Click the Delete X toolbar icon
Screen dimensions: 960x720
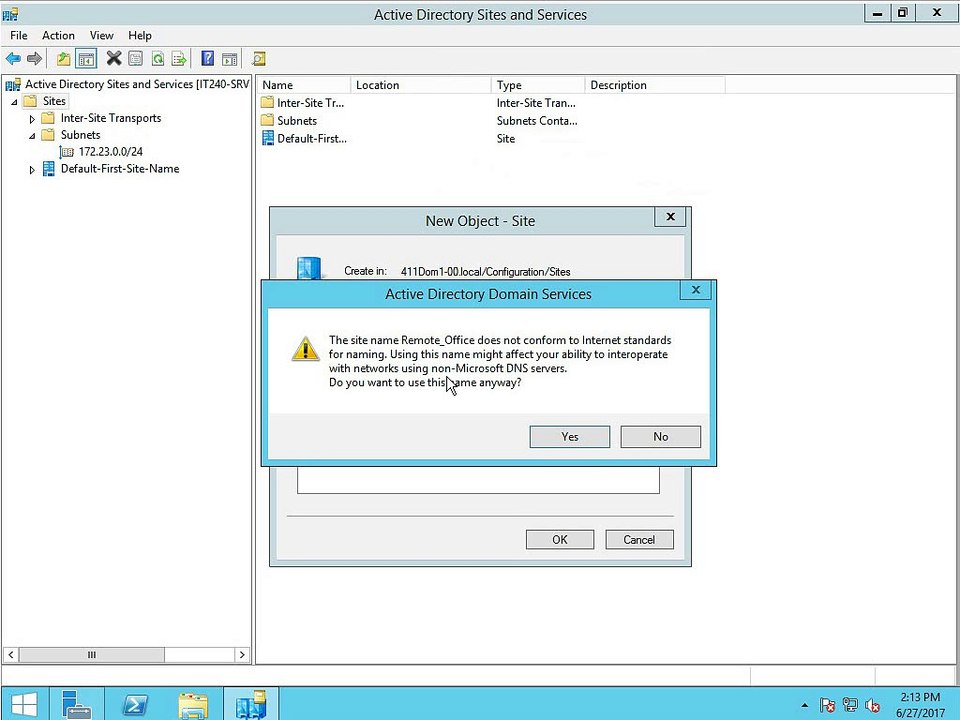(x=114, y=58)
